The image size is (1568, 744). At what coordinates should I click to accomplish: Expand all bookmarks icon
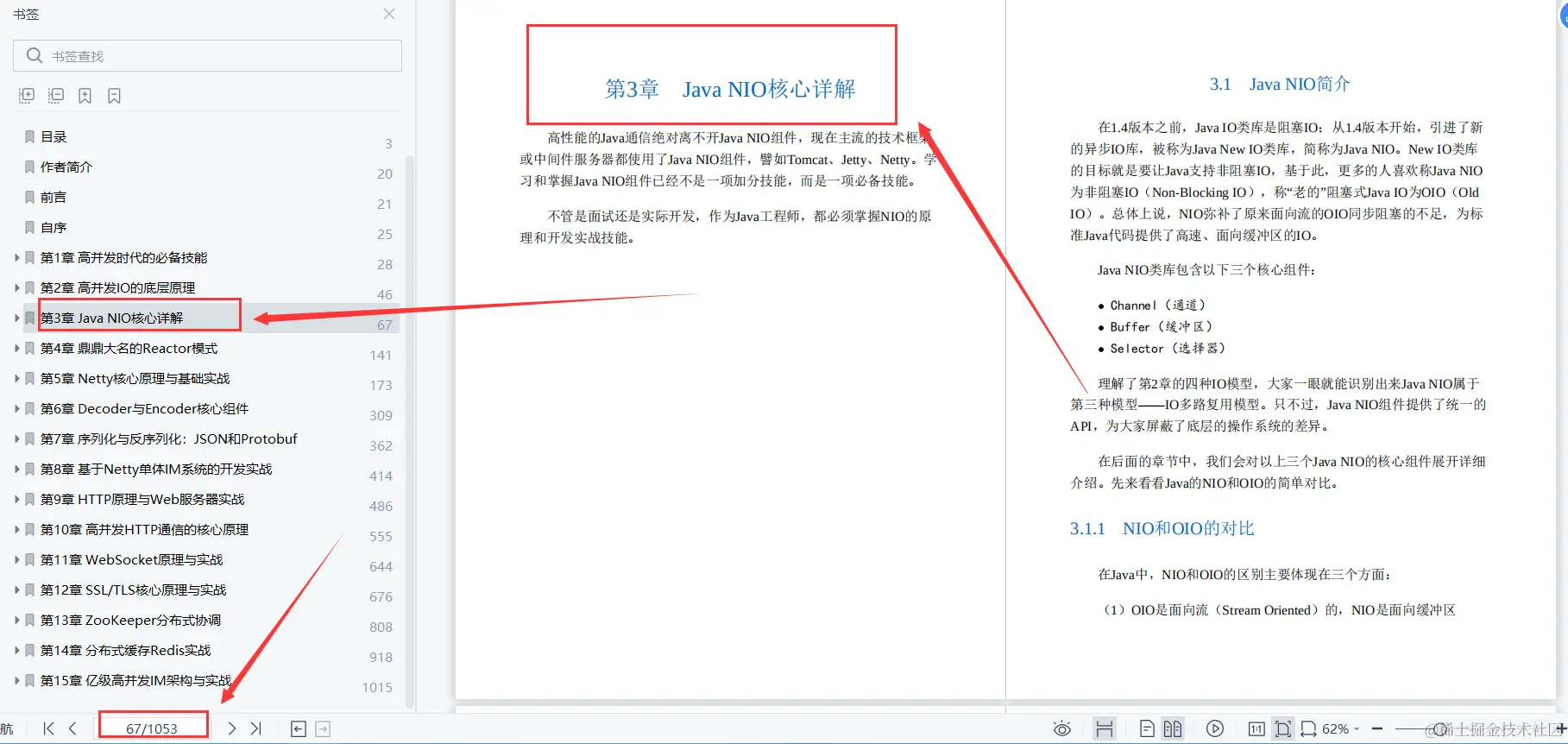[27, 96]
